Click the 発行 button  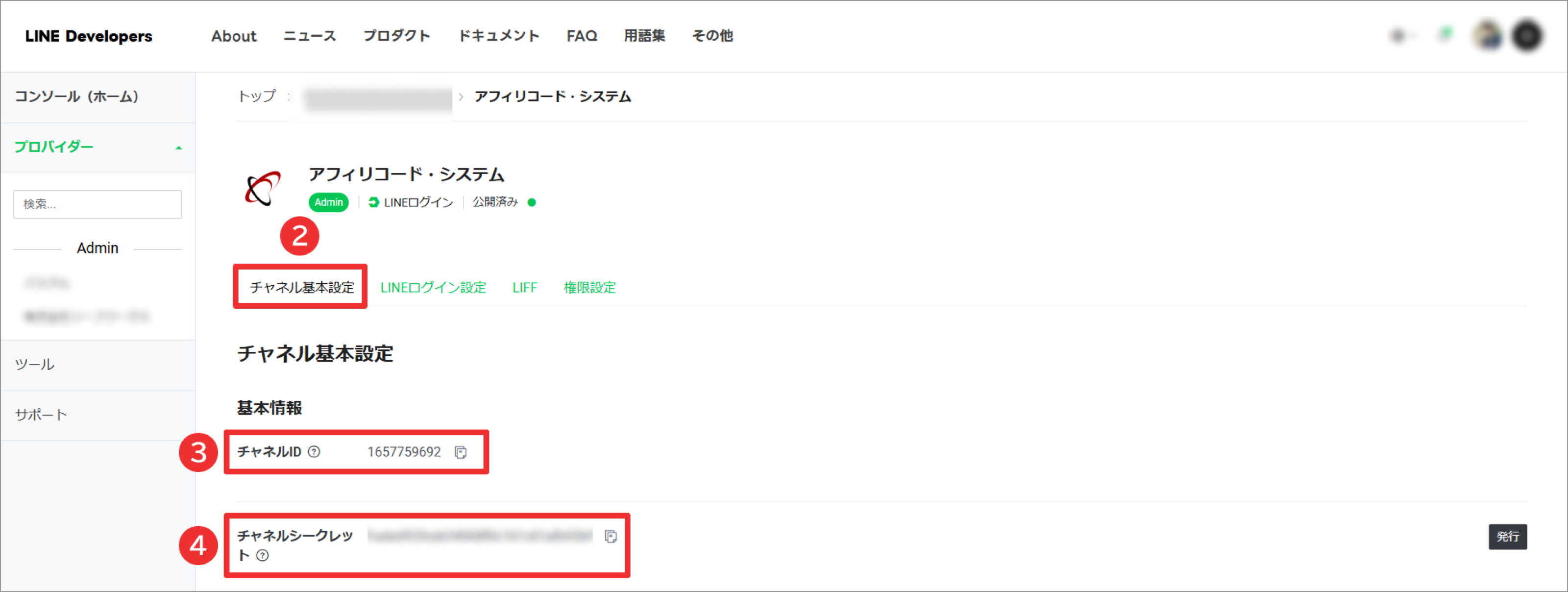(x=1508, y=537)
